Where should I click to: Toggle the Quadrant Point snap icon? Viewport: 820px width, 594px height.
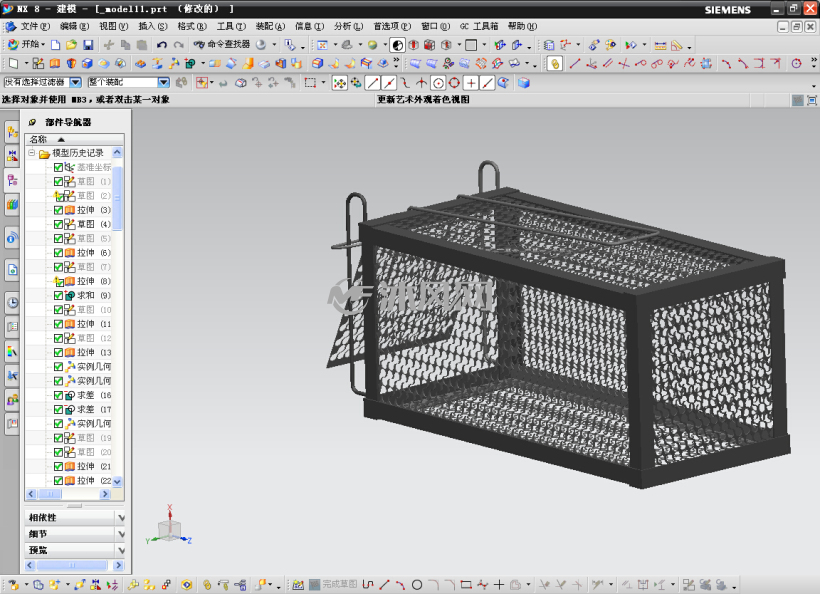point(454,83)
